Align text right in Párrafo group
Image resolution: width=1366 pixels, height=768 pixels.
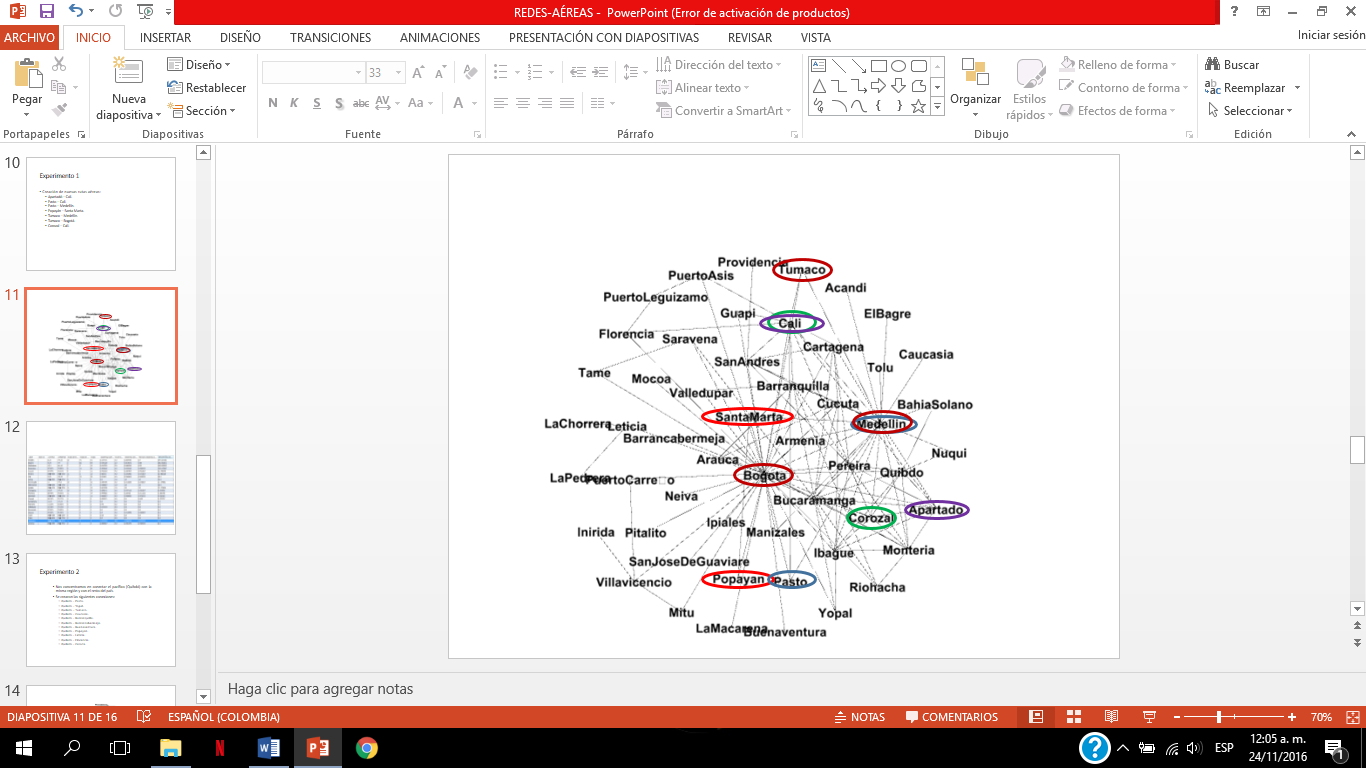tap(545, 103)
